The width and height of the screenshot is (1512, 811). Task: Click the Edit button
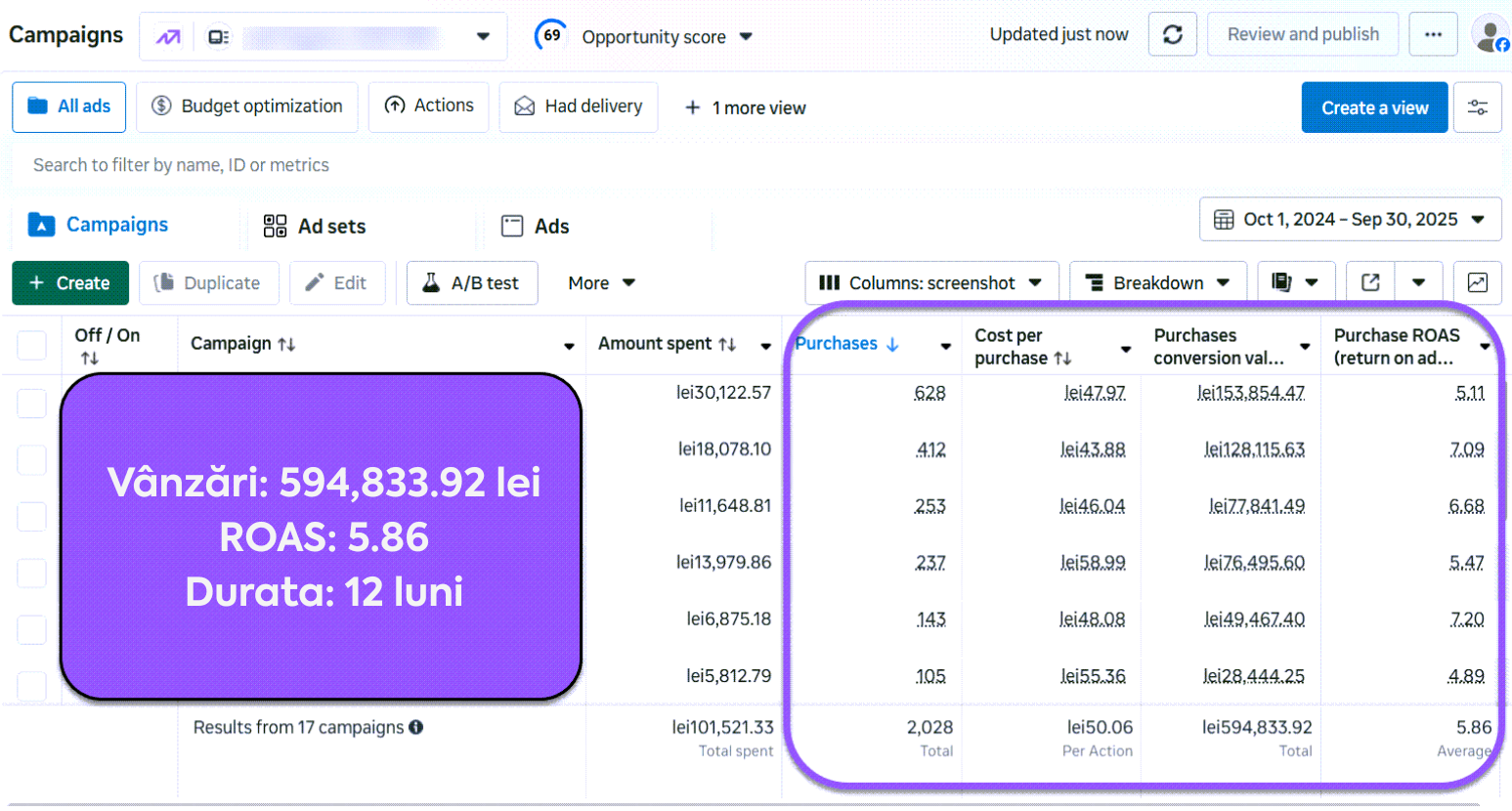click(337, 282)
